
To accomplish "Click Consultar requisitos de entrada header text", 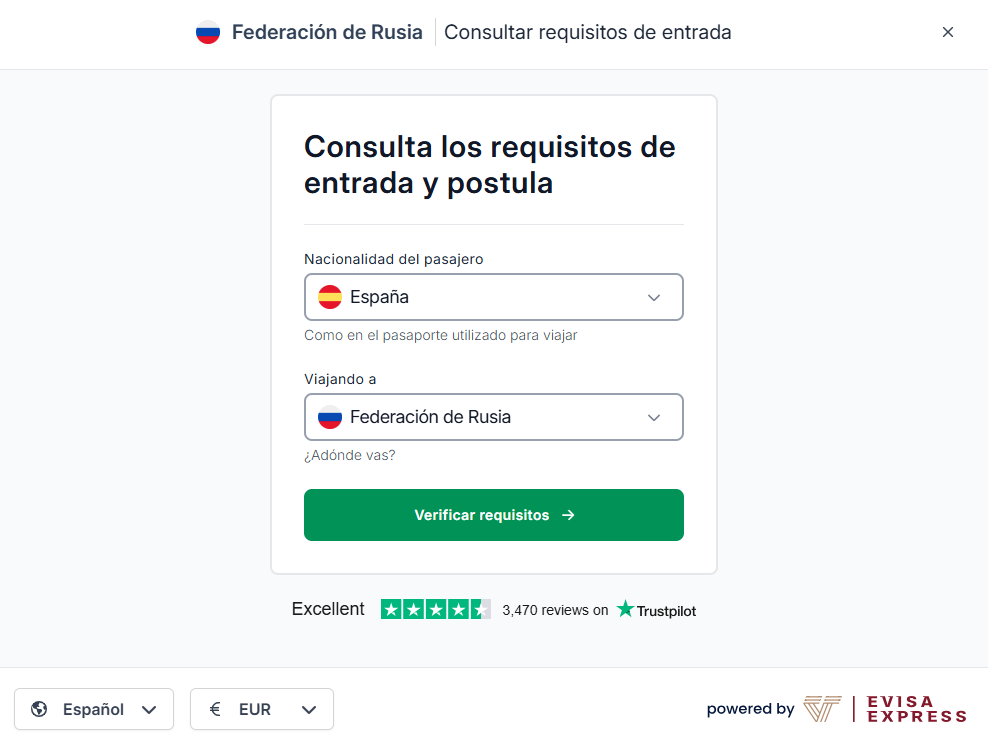I will (587, 32).
